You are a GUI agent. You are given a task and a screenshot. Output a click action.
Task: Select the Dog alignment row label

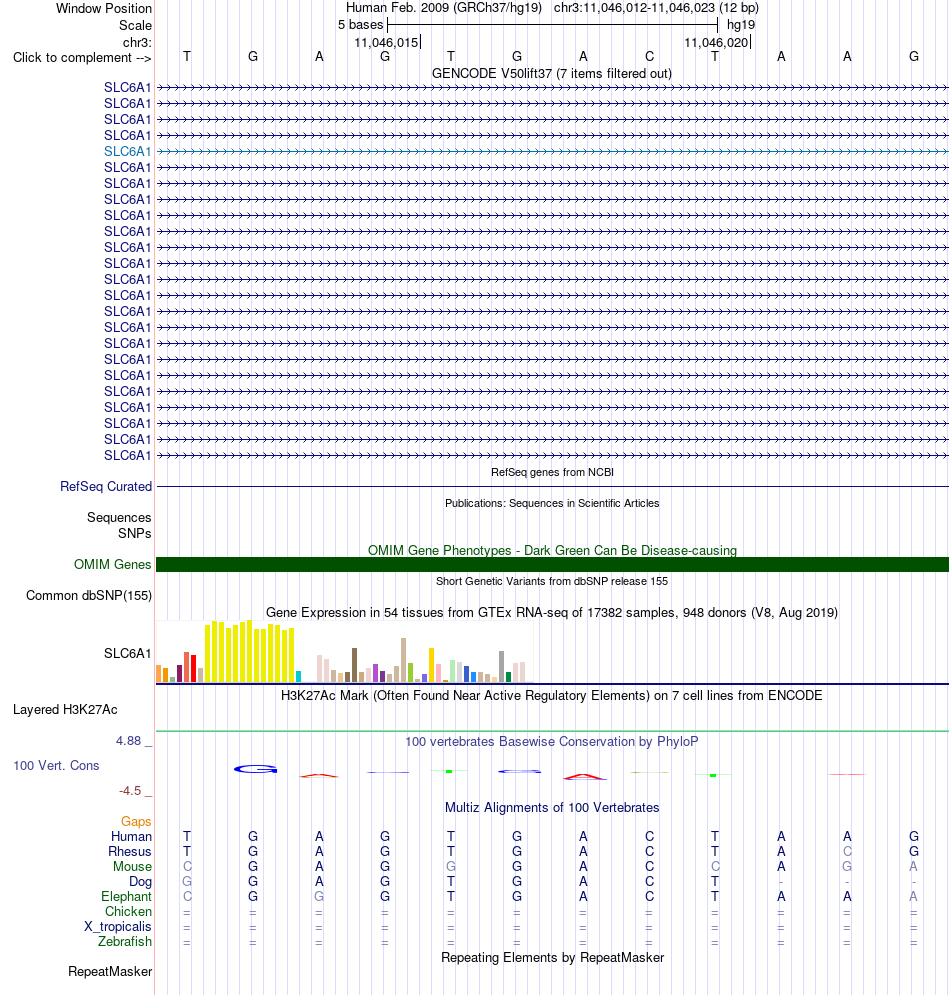(x=140, y=882)
